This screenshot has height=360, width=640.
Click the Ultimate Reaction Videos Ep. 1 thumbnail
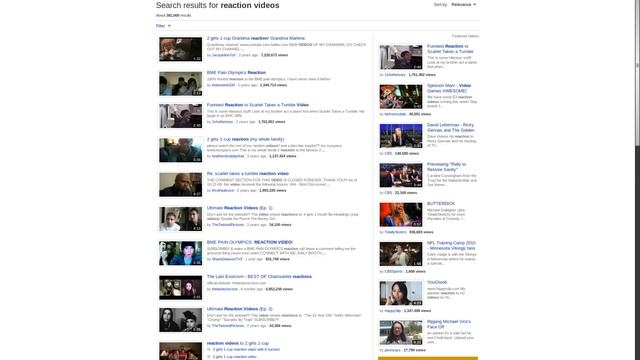click(x=180, y=219)
